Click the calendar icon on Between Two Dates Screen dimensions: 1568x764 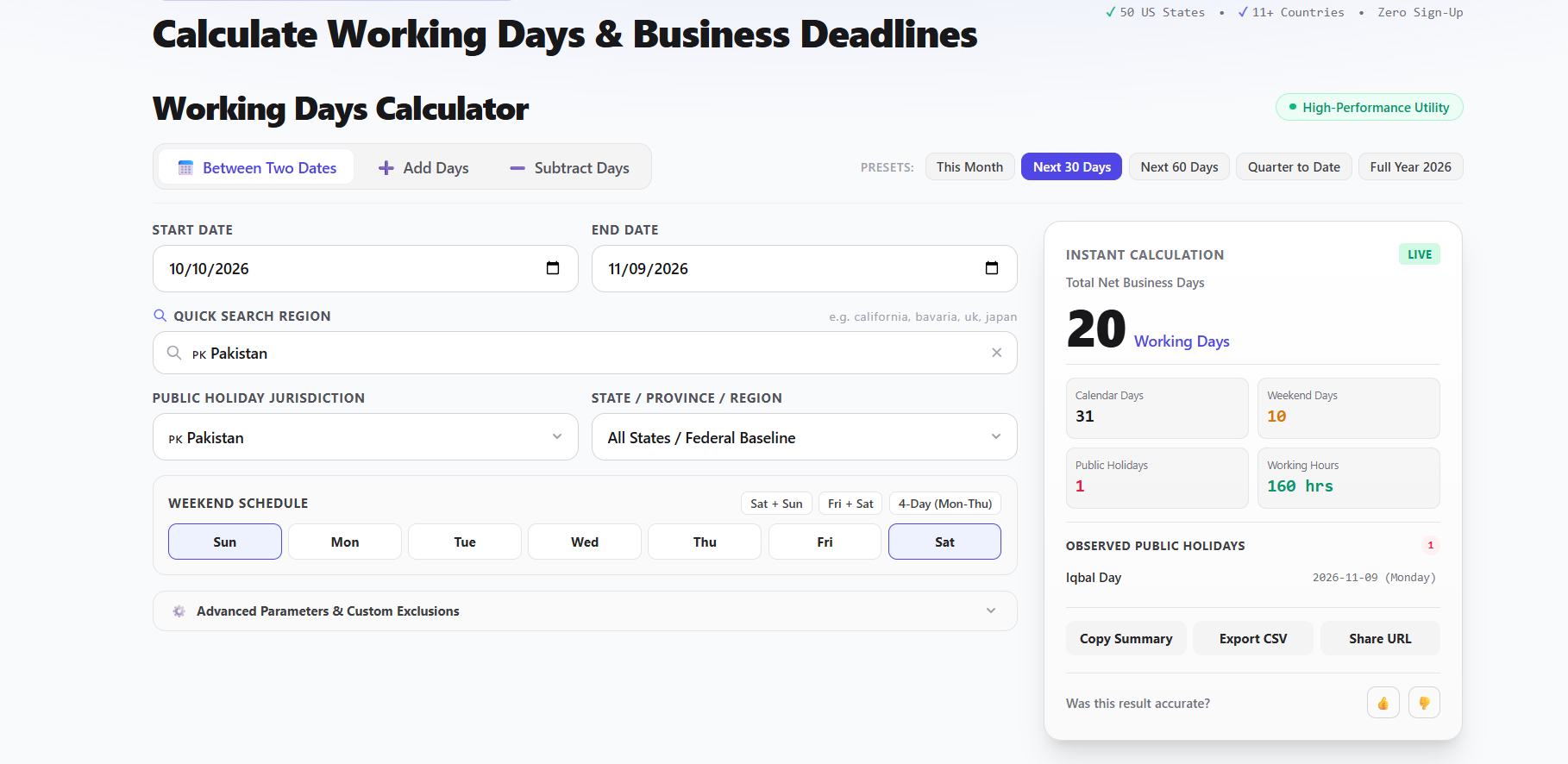click(185, 168)
